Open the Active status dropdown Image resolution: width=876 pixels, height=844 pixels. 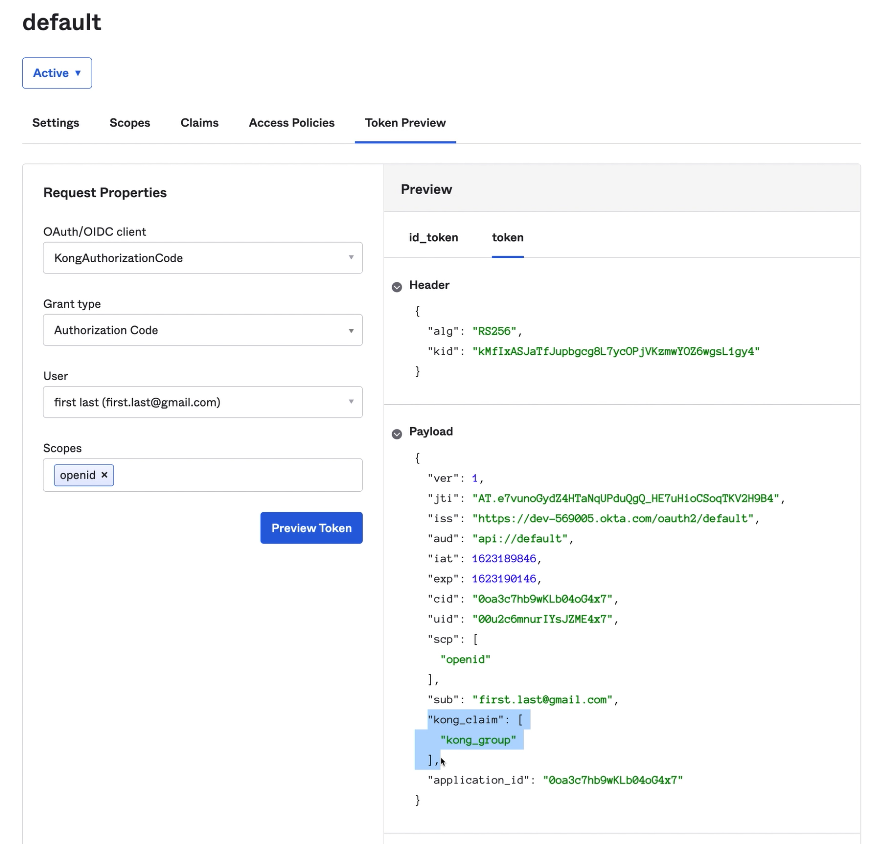pyautogui.click(x=57, y=73)
